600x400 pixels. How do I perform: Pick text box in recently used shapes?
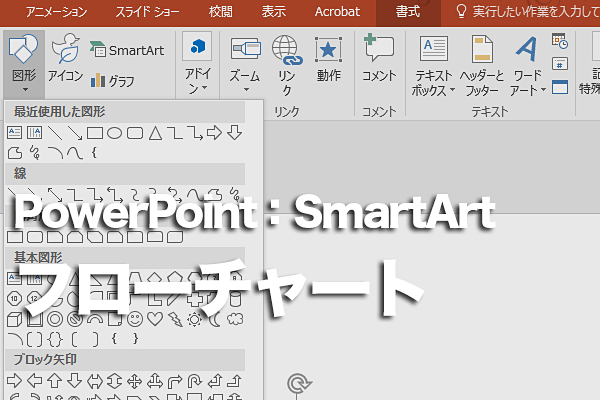(15, 133)
